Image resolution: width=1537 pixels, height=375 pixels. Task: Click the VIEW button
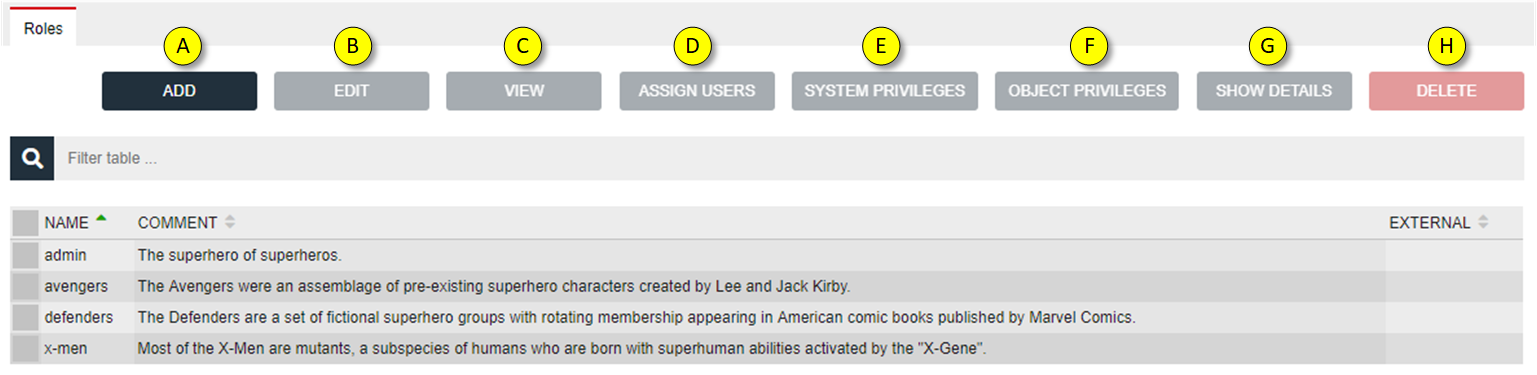click(x=524, y=91)
